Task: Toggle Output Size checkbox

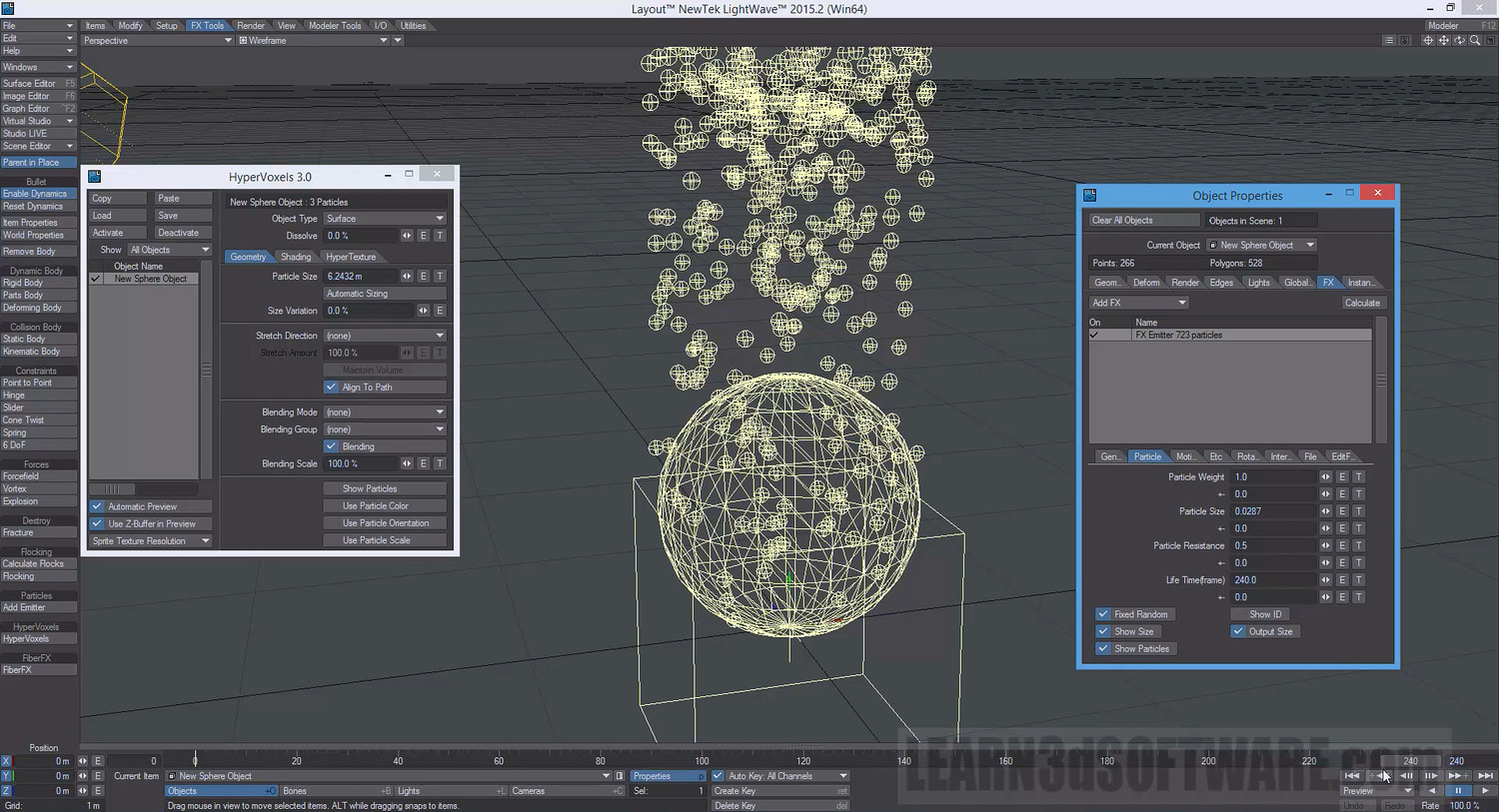Action: click(1238, 631)
